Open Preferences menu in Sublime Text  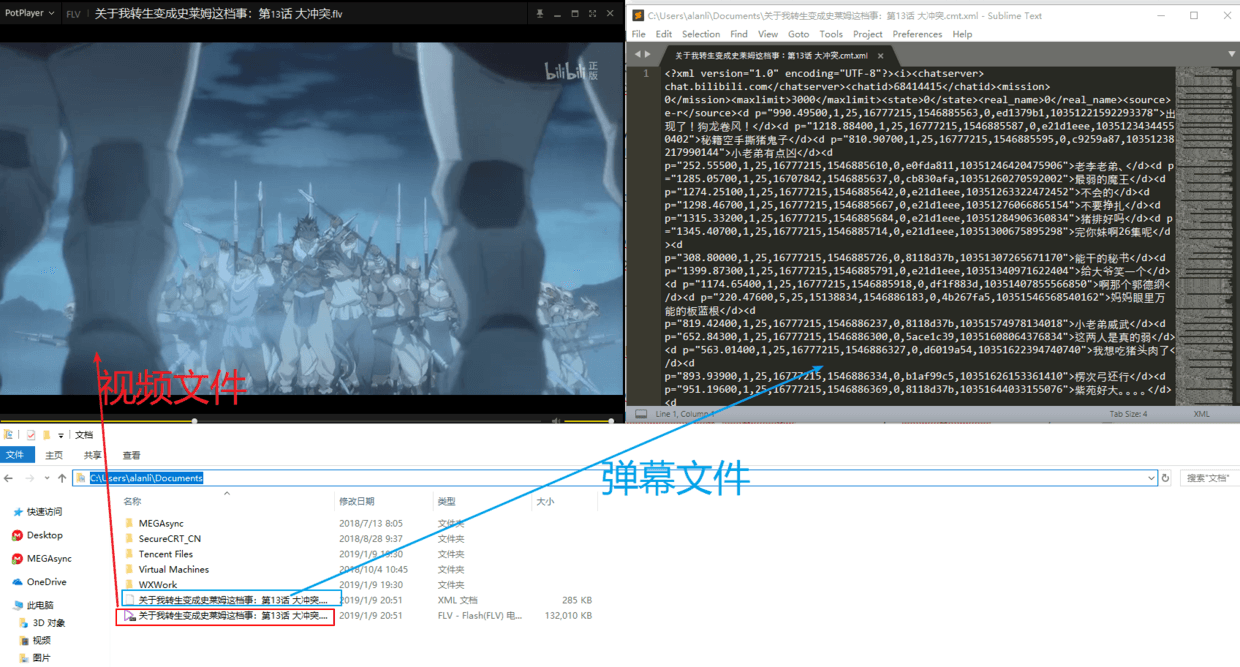[x=918, y=34]
